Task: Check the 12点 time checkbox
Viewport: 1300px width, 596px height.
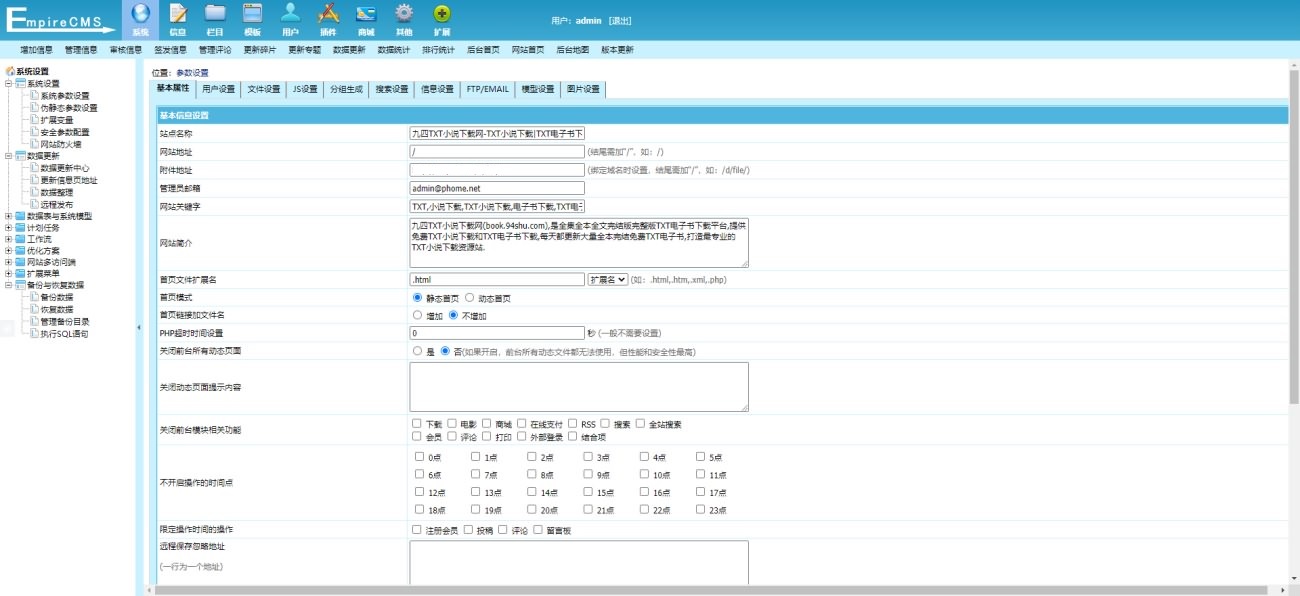Action: 420,492
